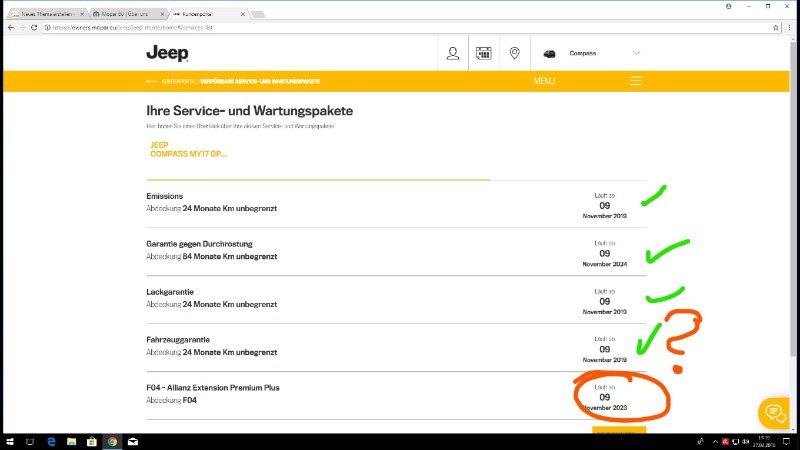800x450 pixels.
Task: Open the orange chat support bubble
Action: 773,412
